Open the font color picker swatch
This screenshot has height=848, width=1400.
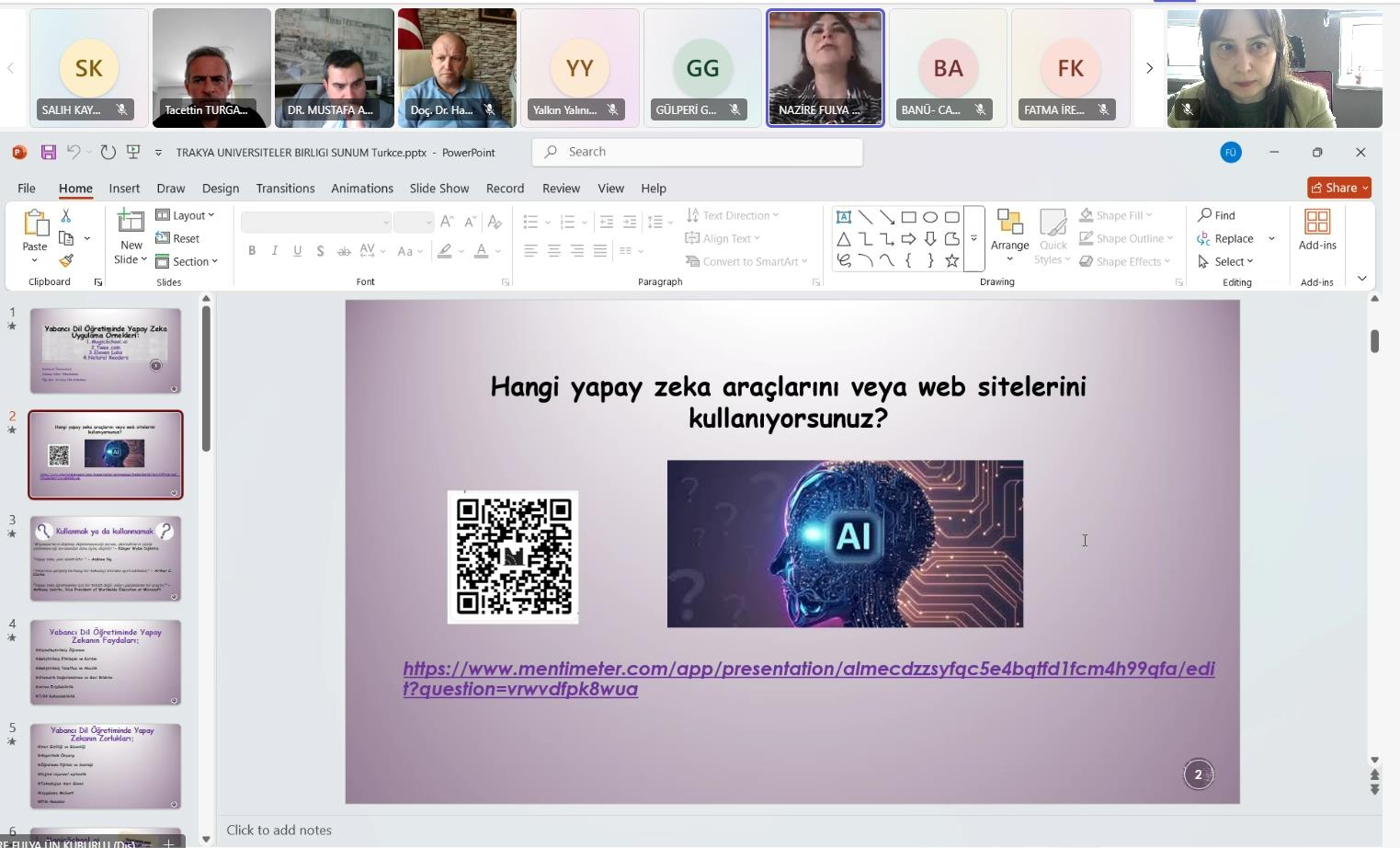tap(481, 250)
